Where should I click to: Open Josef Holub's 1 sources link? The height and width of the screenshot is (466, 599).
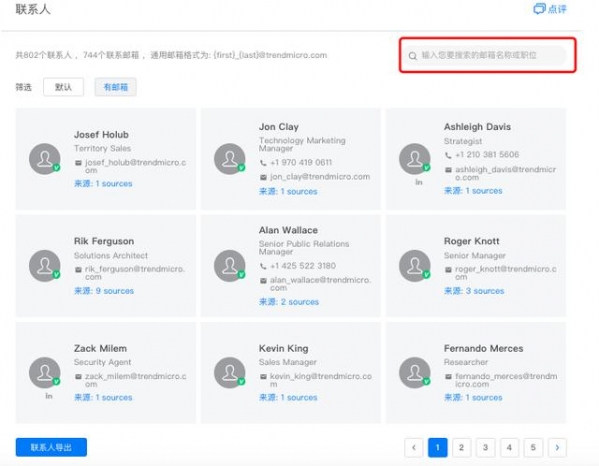coord(103,184)
